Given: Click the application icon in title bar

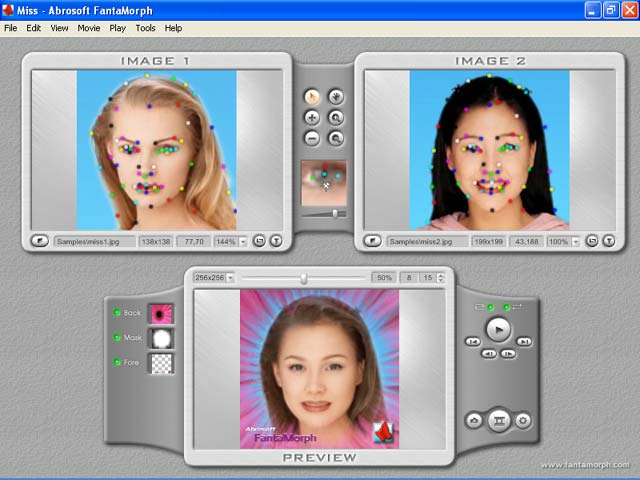Looking at the screenshot, I should (7, 10).
